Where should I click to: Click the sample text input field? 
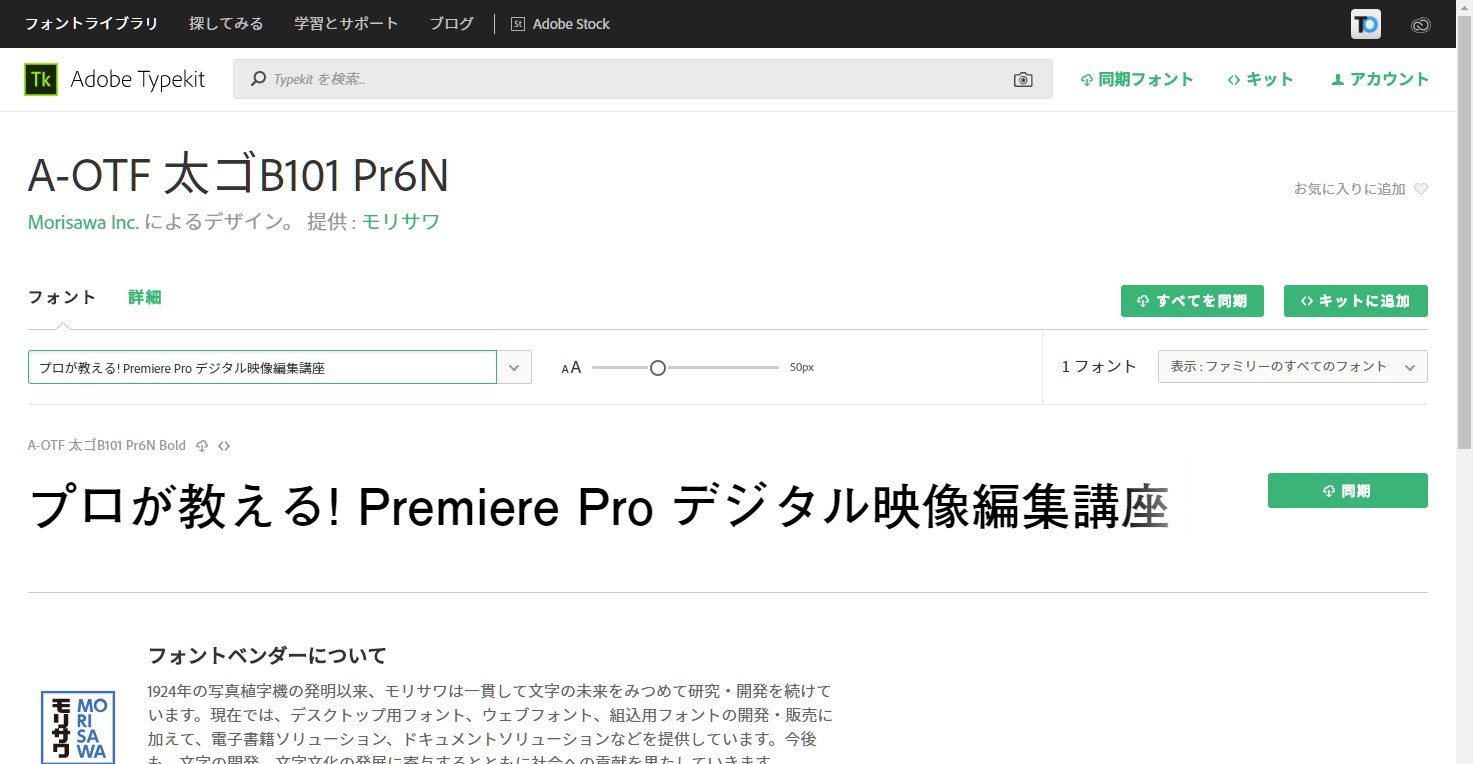[262, 367]
